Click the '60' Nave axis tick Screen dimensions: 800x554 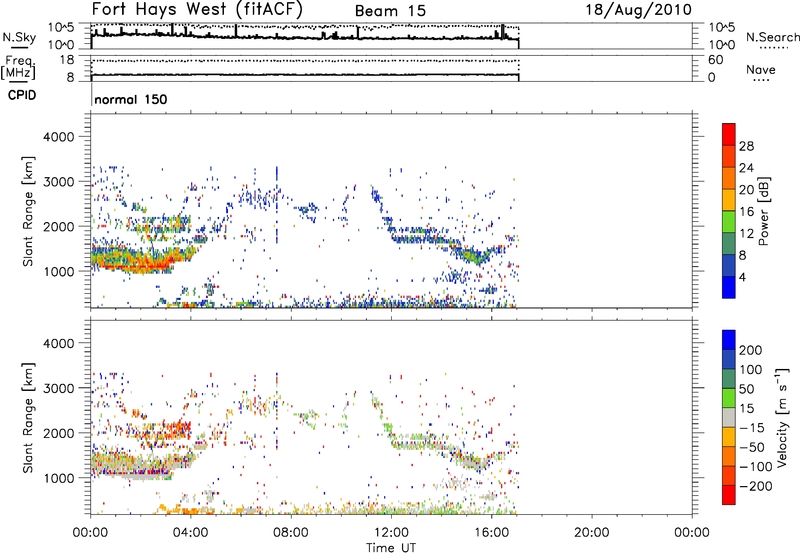(715, 60)
